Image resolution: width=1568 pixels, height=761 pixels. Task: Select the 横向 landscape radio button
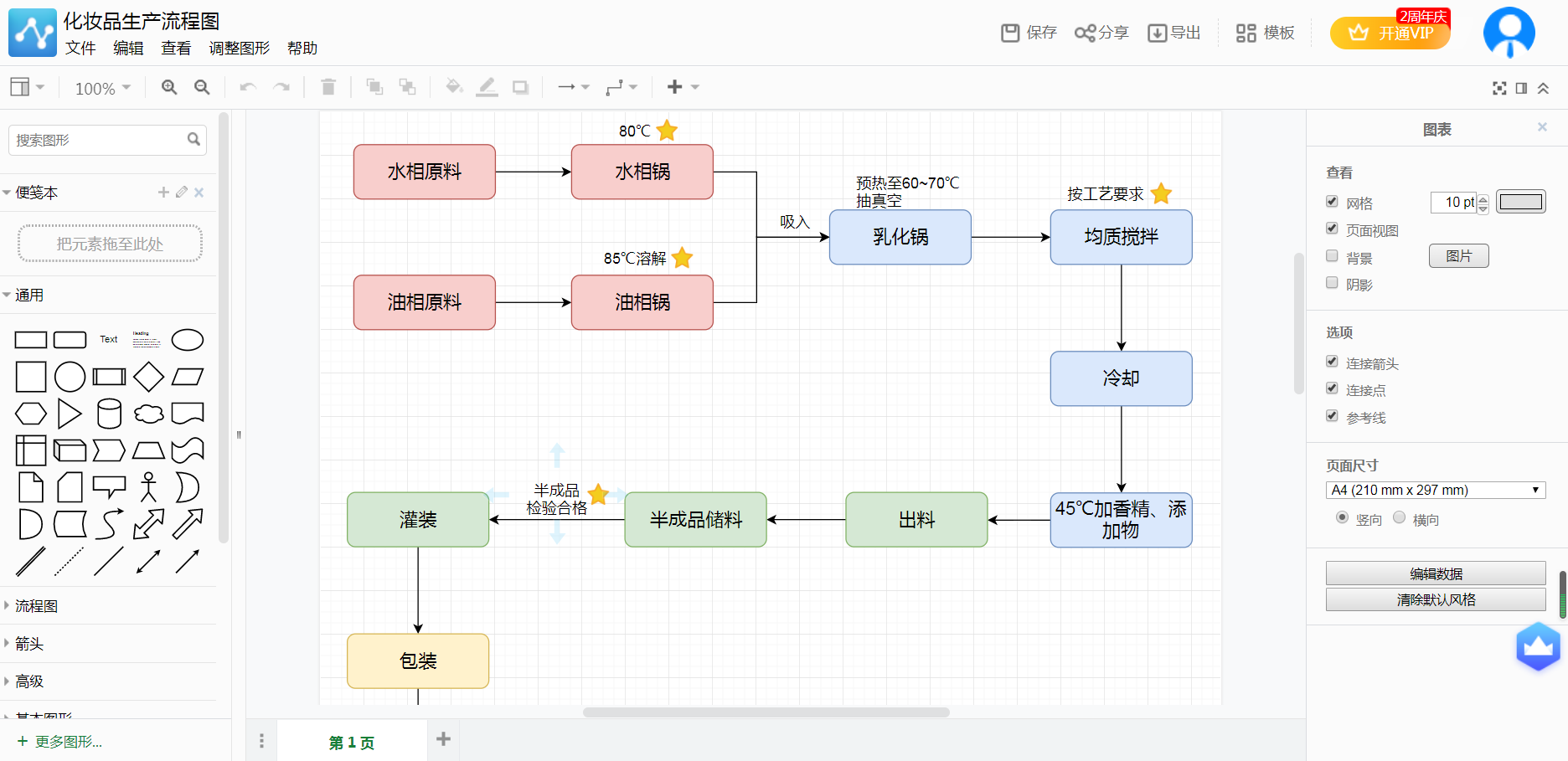[x=1399, y=518]
